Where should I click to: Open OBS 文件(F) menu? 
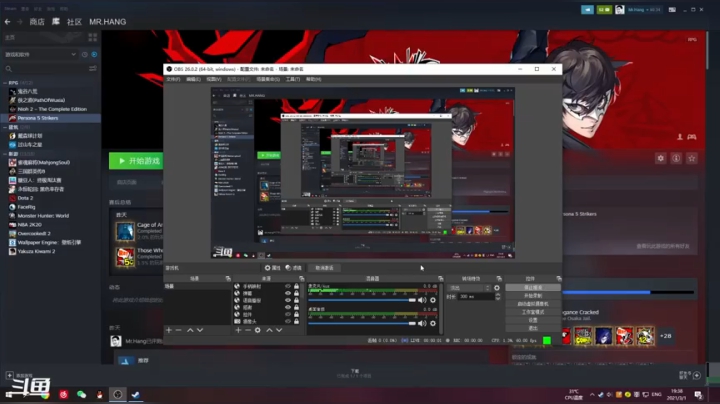pyautogui.click(x=173, y=79)
